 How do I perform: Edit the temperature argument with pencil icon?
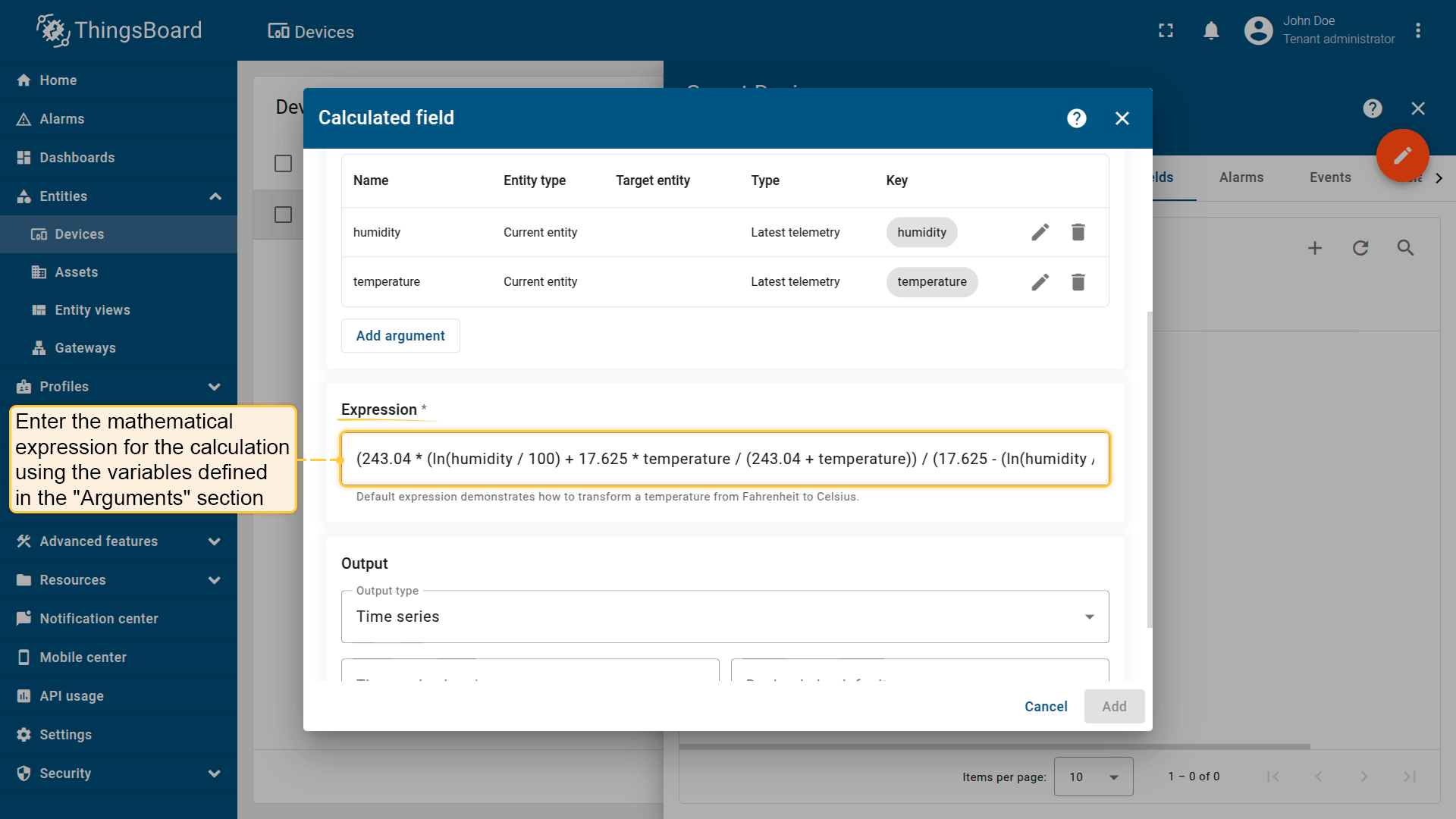[1040, 282]
